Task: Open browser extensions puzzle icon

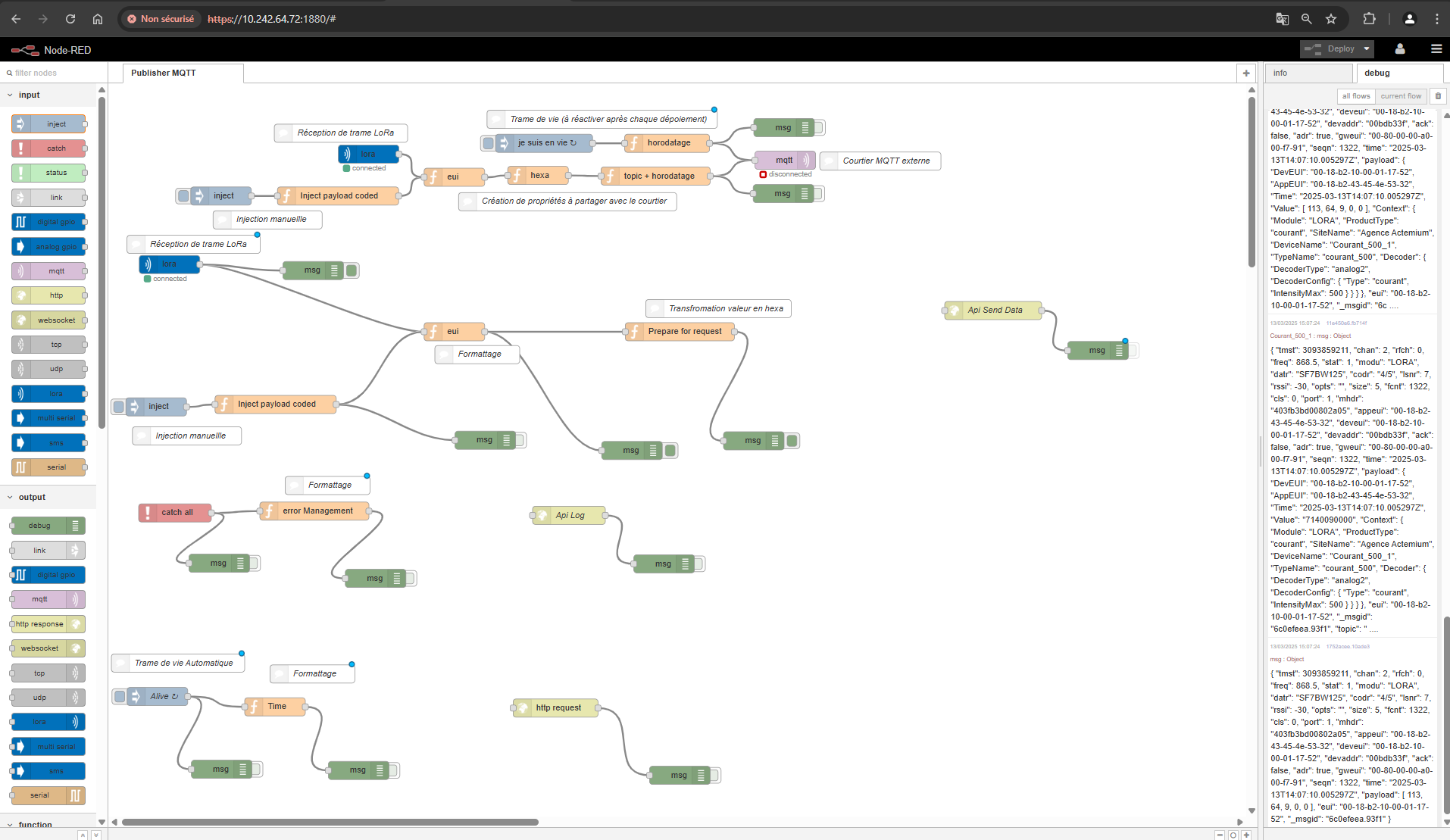Action: point(1369,19)
